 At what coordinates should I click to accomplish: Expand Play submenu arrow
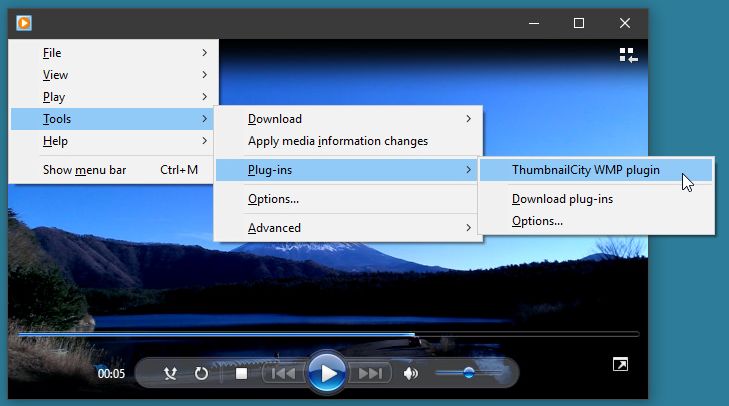(x=205, y=97)
